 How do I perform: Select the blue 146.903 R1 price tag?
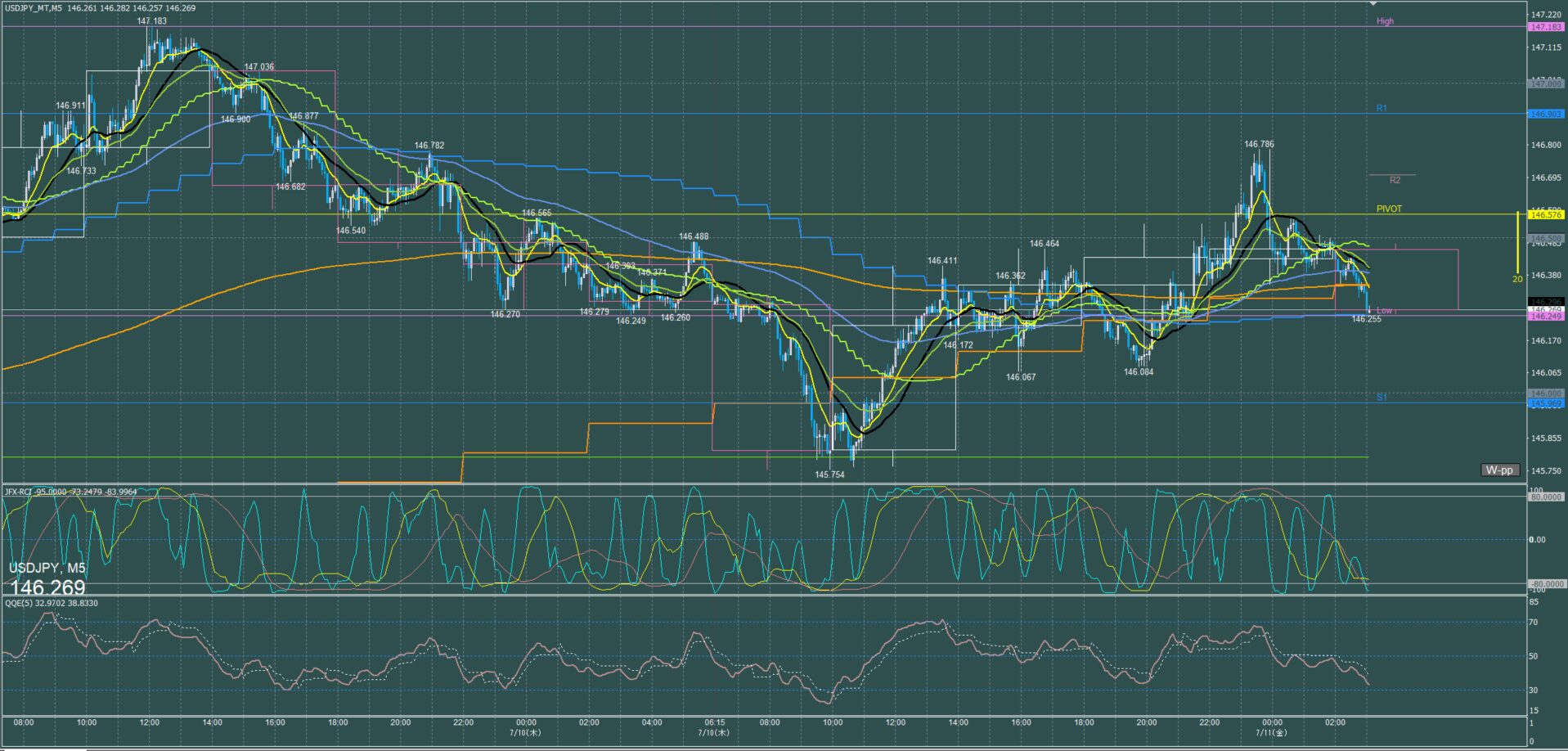click(1547, 115)
